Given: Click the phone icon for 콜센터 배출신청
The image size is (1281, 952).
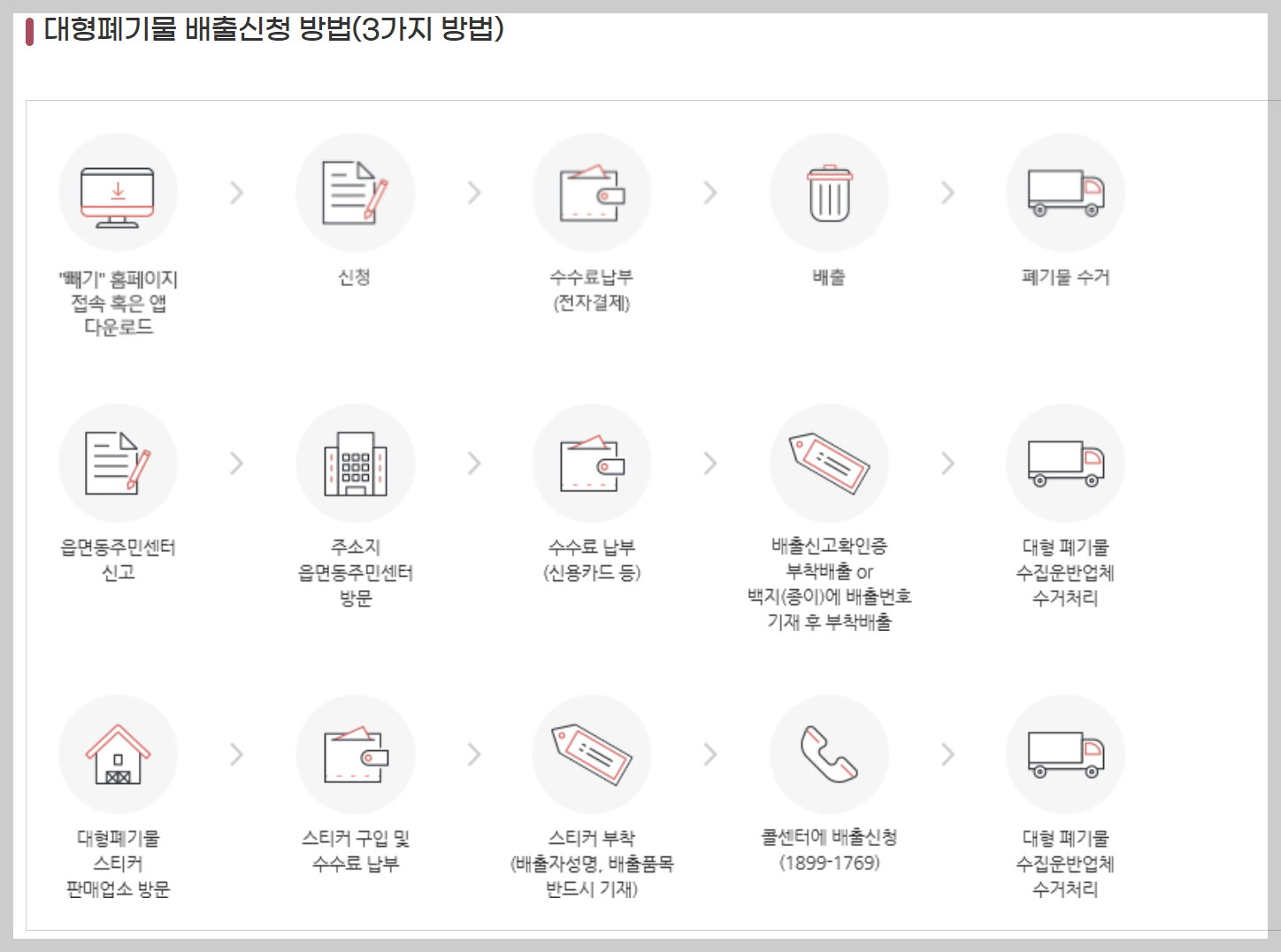Looking at the screenshot, I should pos(828,754).
